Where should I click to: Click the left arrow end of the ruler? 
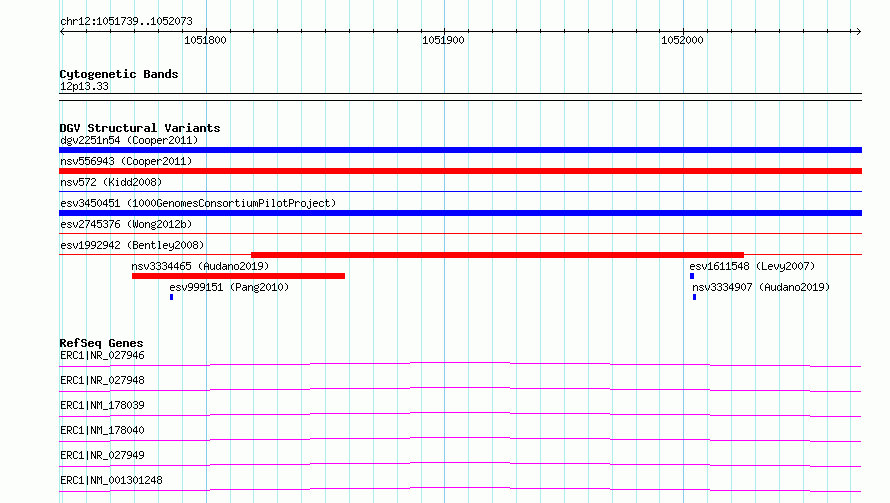62,31
